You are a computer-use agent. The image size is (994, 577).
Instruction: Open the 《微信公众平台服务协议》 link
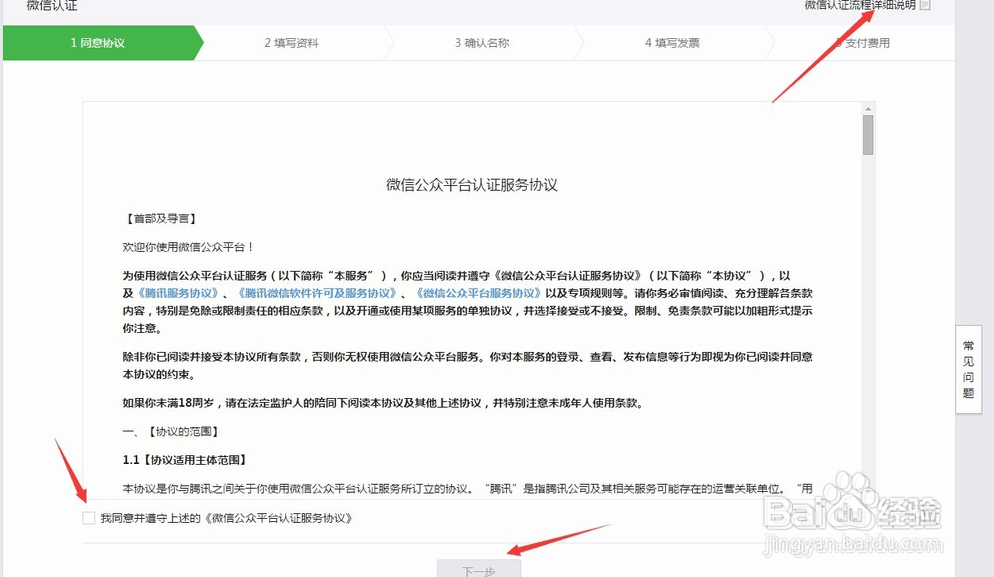(x=478, y=292)
